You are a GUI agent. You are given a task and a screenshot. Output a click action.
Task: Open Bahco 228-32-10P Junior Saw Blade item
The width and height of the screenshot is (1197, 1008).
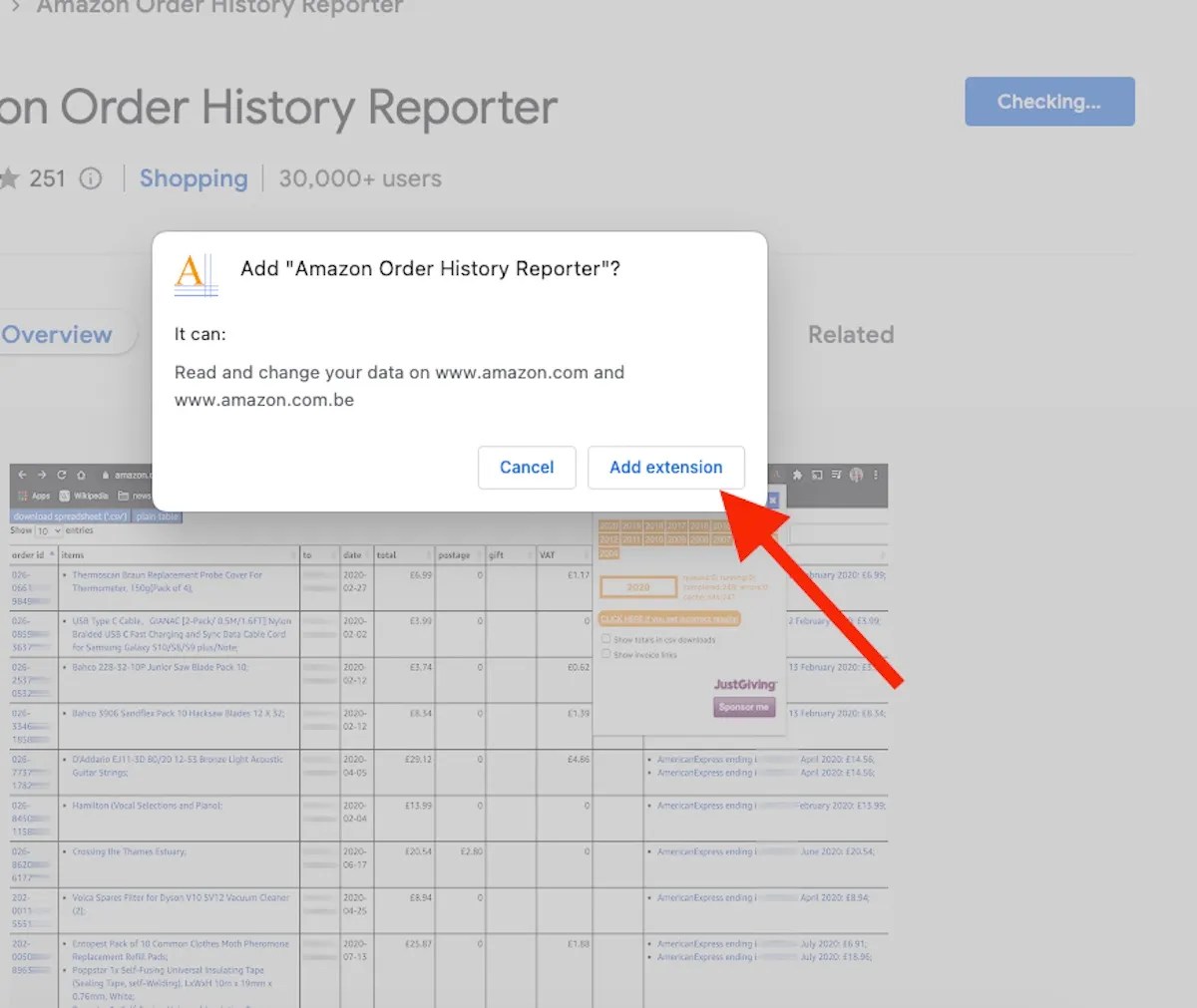pyautogui.click(x=160, y=667)
